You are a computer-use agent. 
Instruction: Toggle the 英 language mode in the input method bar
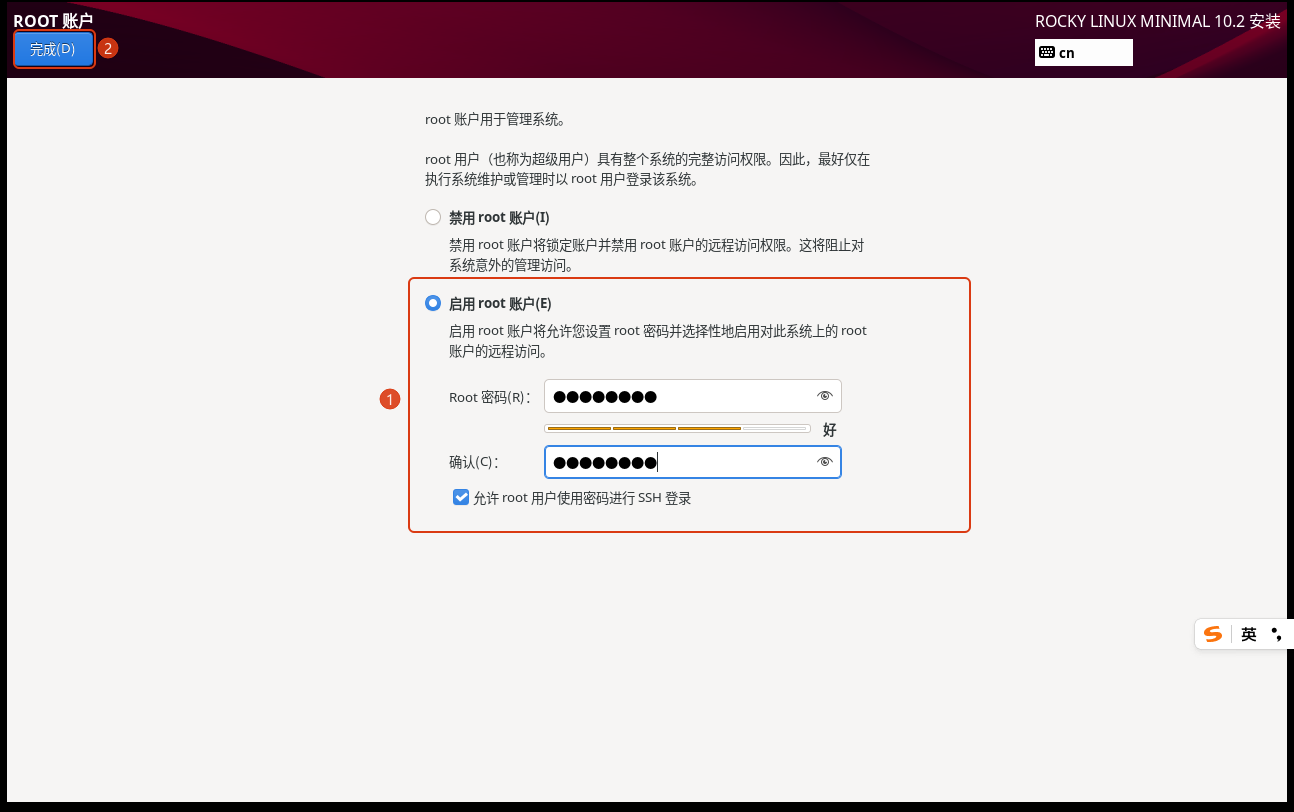coord(1249,634)
